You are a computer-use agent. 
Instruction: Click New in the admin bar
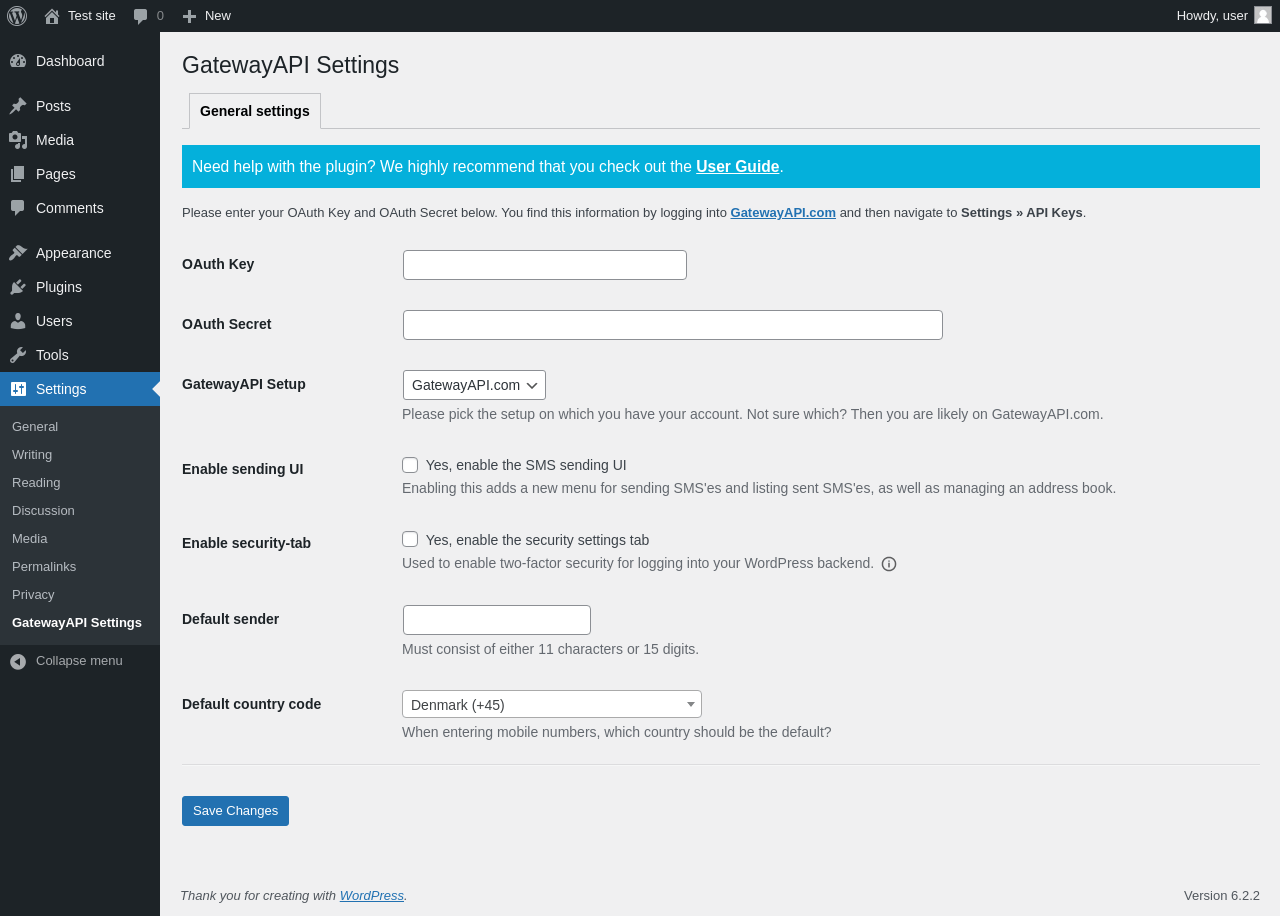tap(218, 16)
